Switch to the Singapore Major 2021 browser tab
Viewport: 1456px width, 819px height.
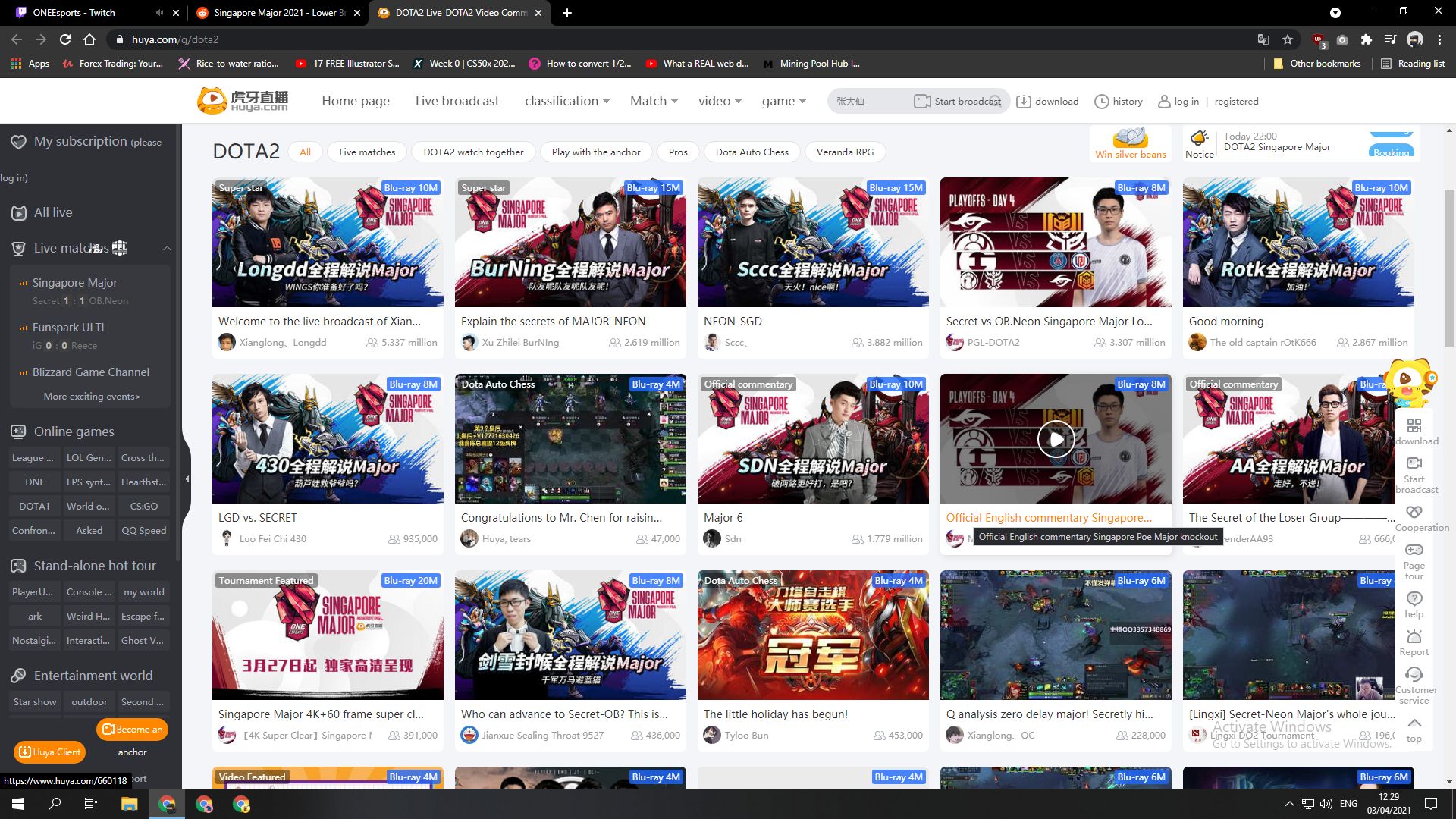click(x=277, y=12)
